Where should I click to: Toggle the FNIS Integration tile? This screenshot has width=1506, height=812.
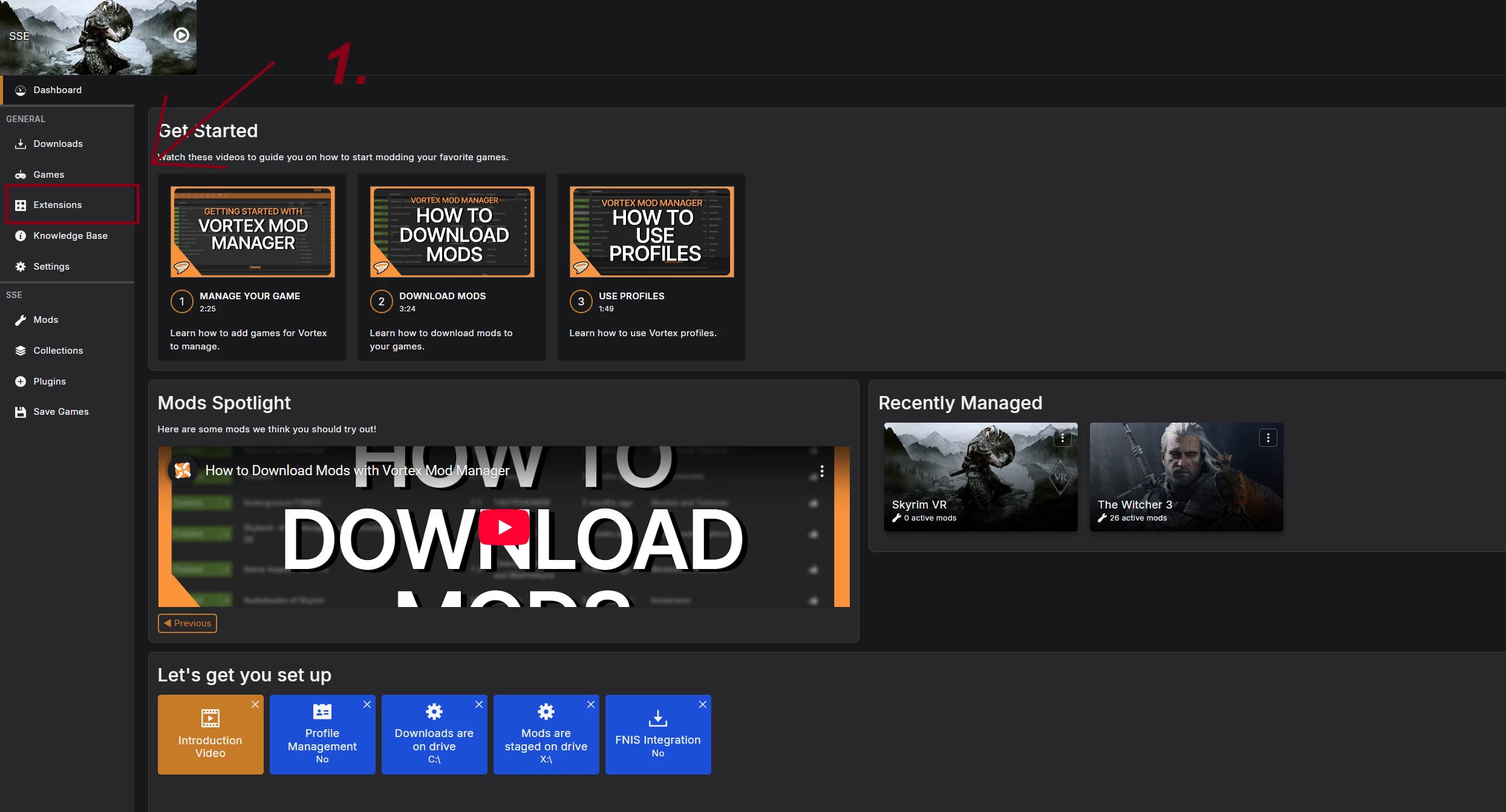coord(658,735)
